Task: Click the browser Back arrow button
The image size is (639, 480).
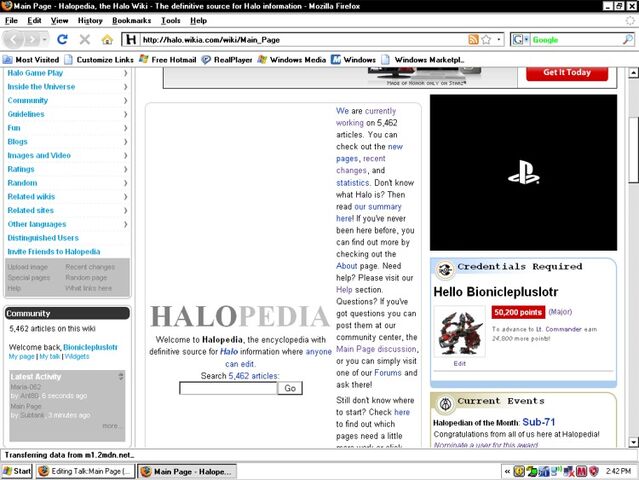Action: pos(13,40)
